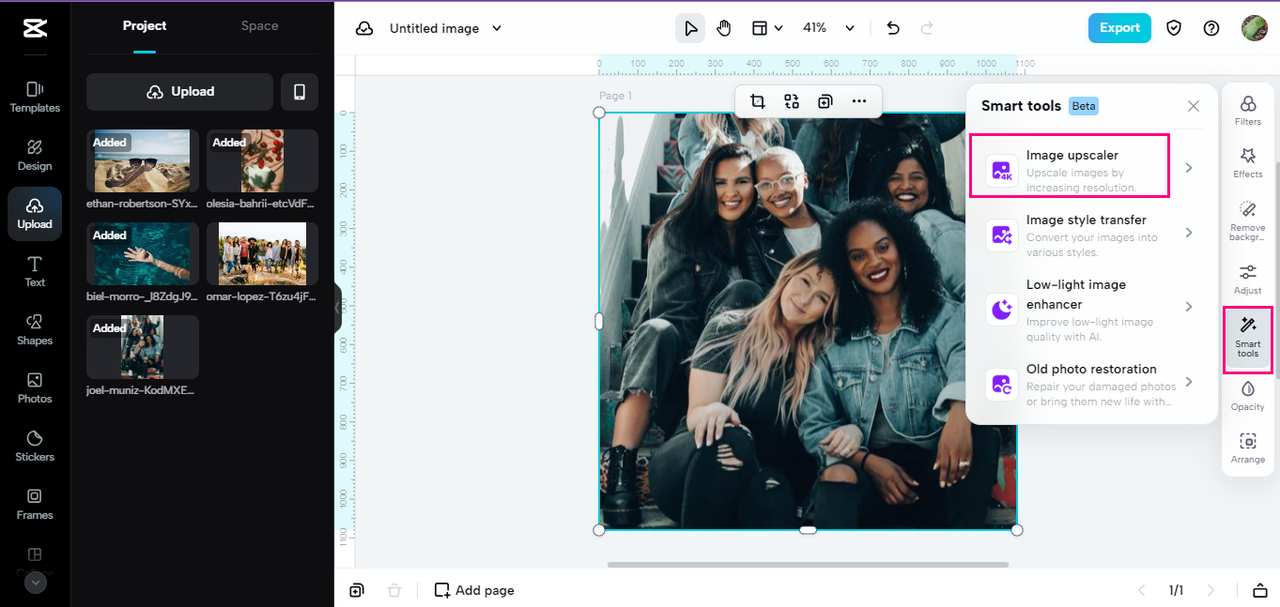The width and height of the screenshot is (1280, 607).
Task: Open the Untitled image name dropdown
Action: 446,29
